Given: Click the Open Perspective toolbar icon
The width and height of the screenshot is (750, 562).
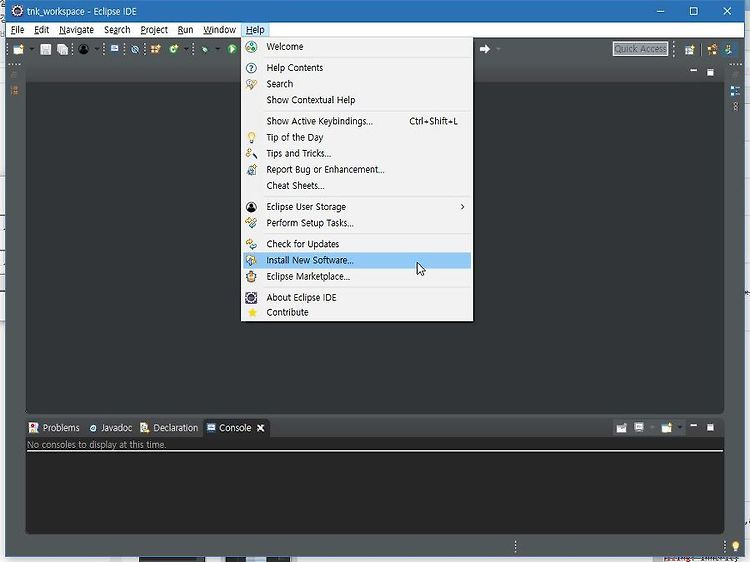Looking at the screenshot, I should pos(689,50).
